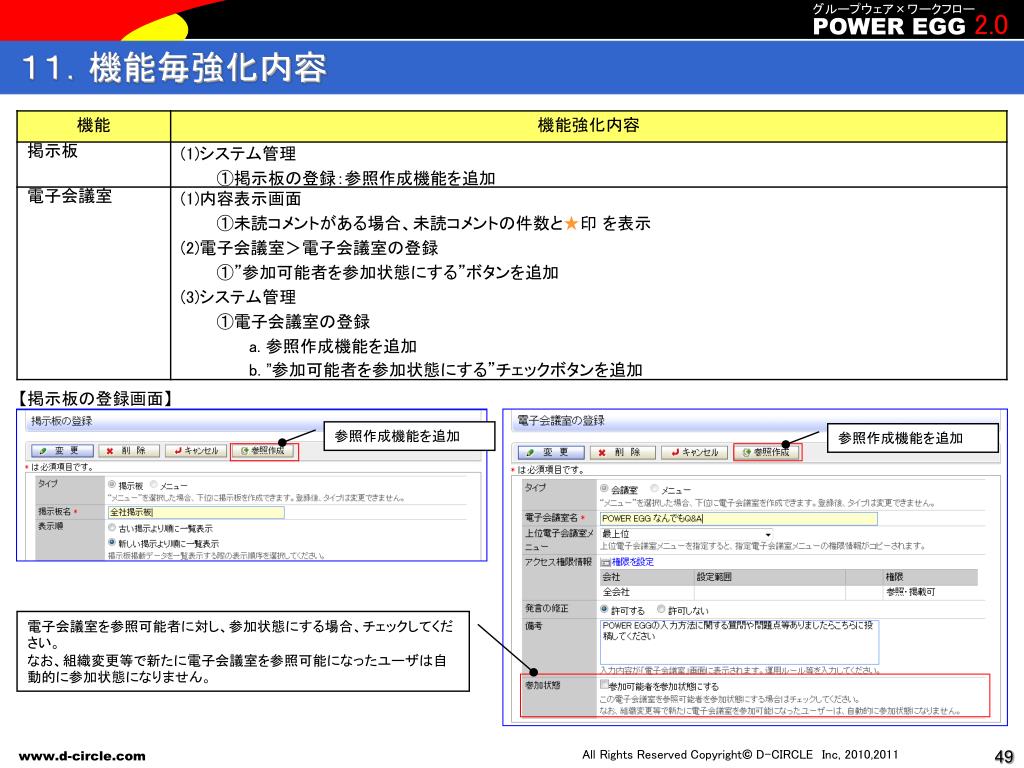
Task: Click 参加状態 row label
Action: (x=542, y=686)
